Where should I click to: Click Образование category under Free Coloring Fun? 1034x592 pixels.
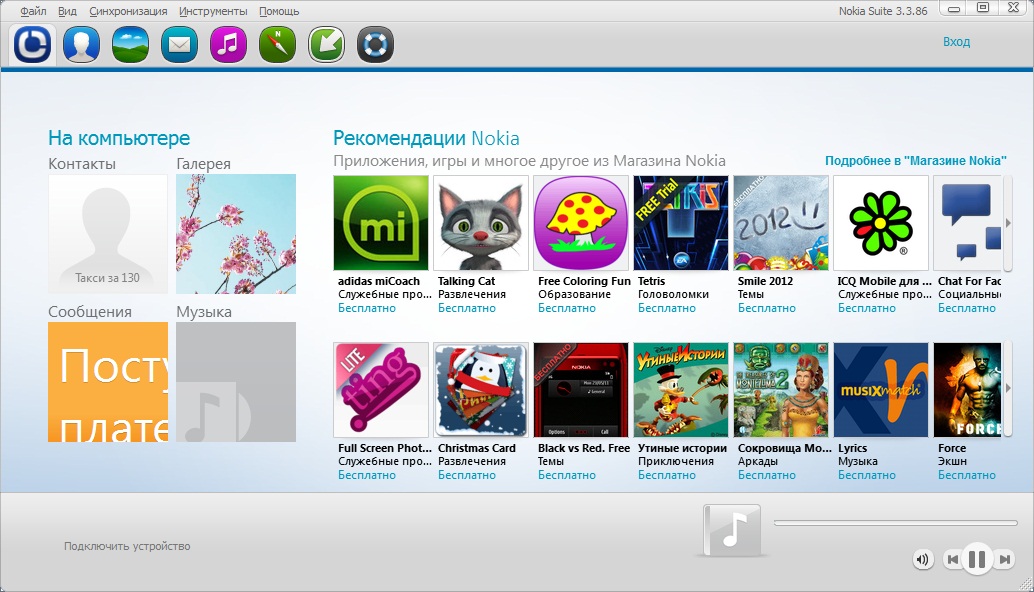click(574, 294)
